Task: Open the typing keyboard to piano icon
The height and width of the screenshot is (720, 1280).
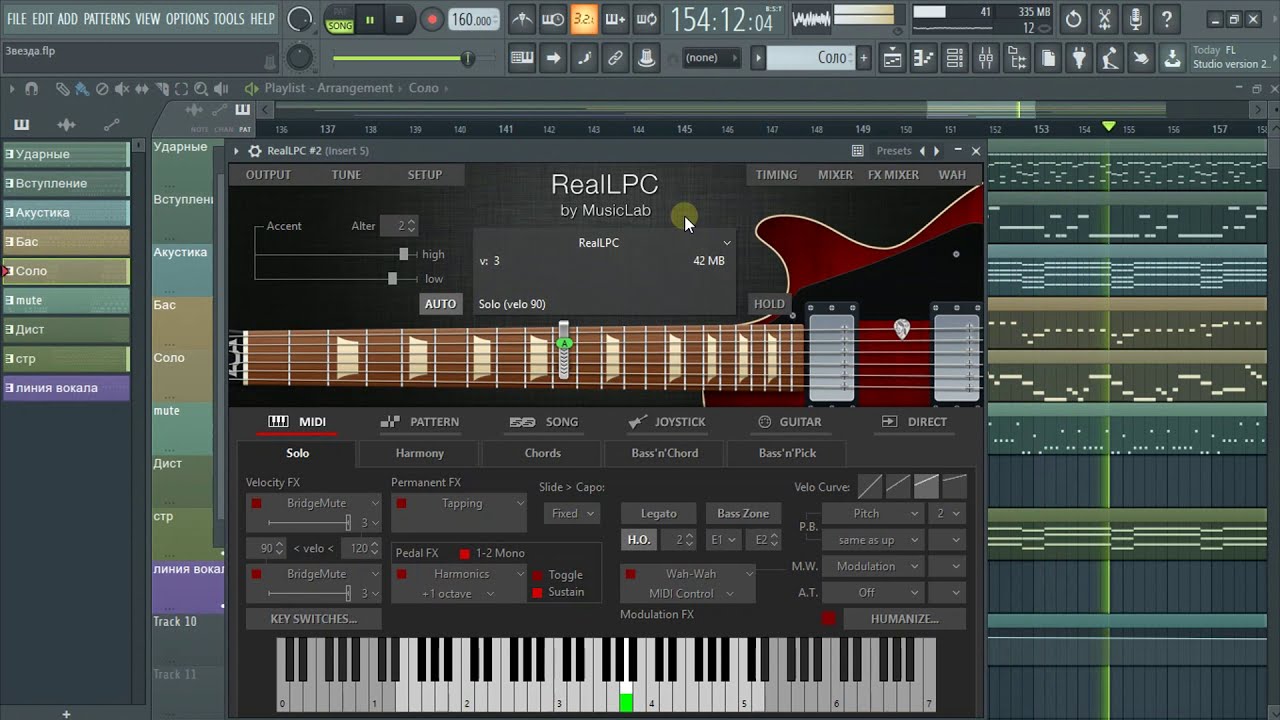Action: tap(521, 58)
